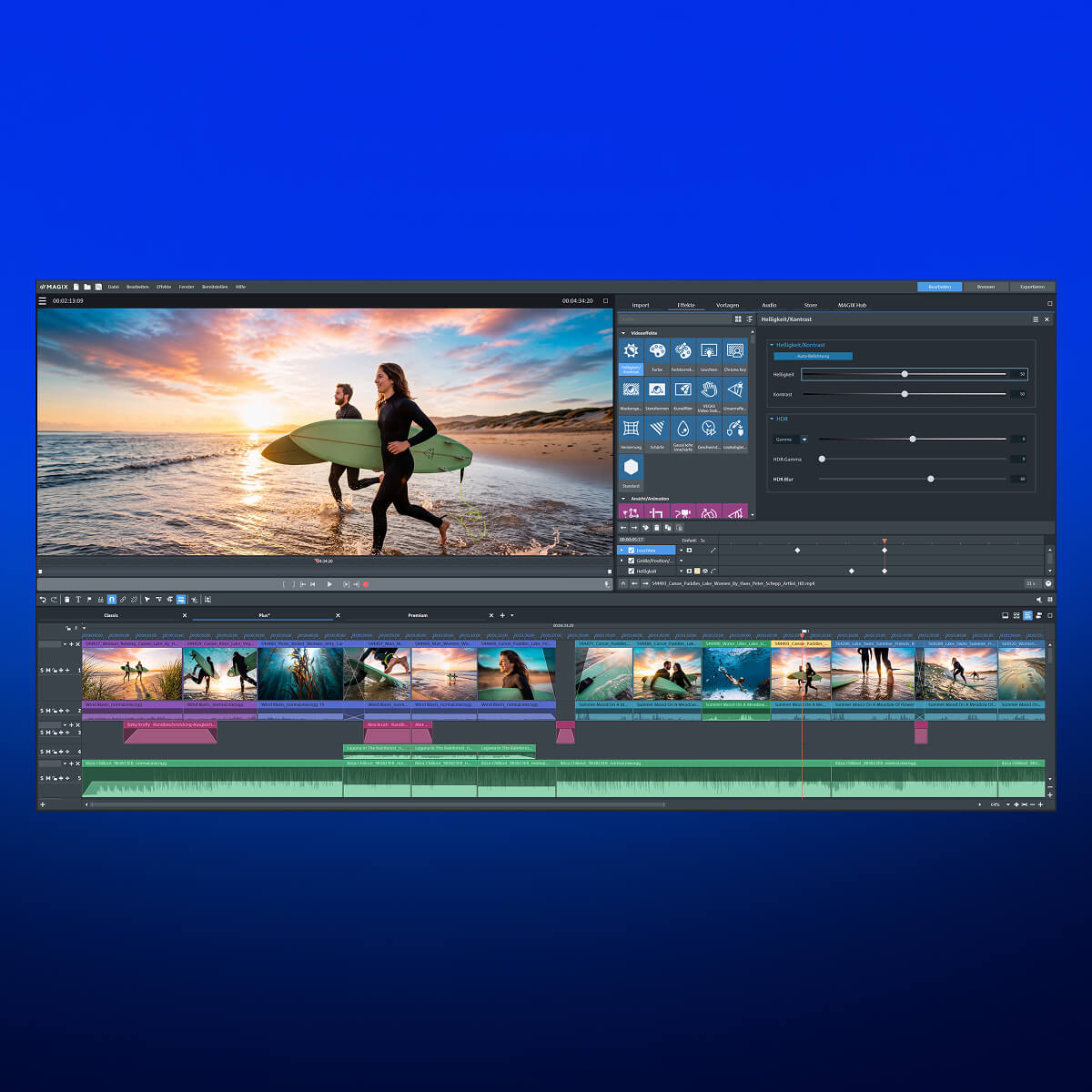Select the Schärfe effect tile
1092x1092 pixels.
[x=657, y=434]
